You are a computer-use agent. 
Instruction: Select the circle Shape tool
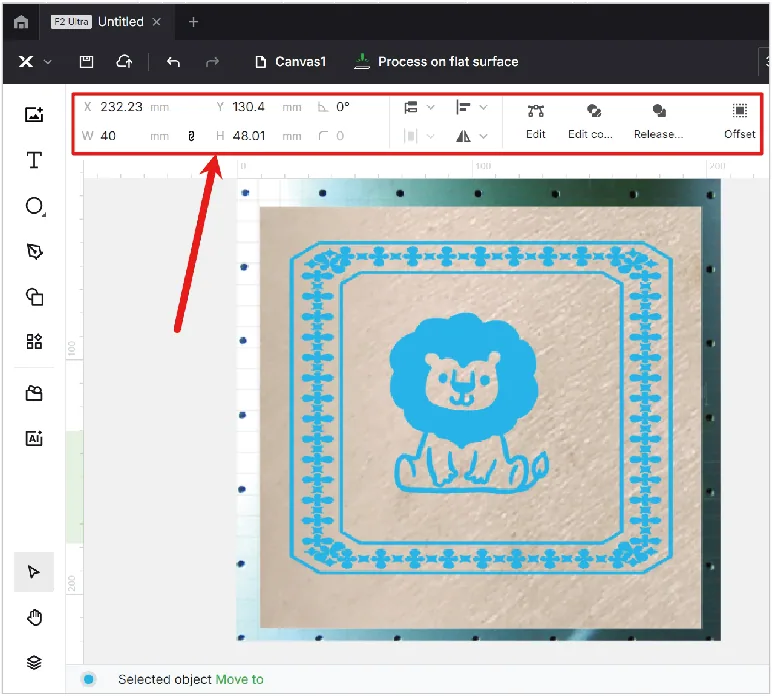pyautogui.click(x=34, y=206)
